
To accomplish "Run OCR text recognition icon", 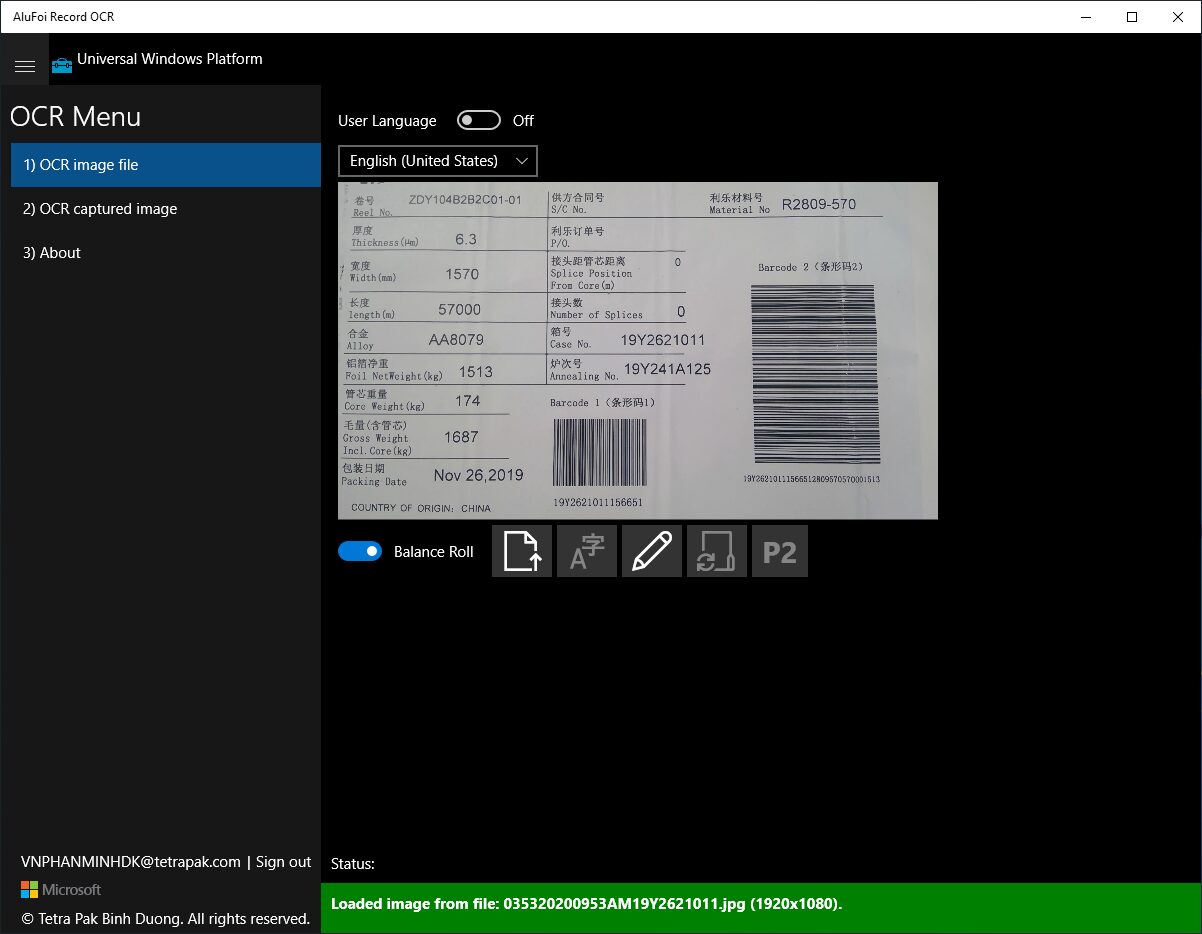I will tap(587, 551).
